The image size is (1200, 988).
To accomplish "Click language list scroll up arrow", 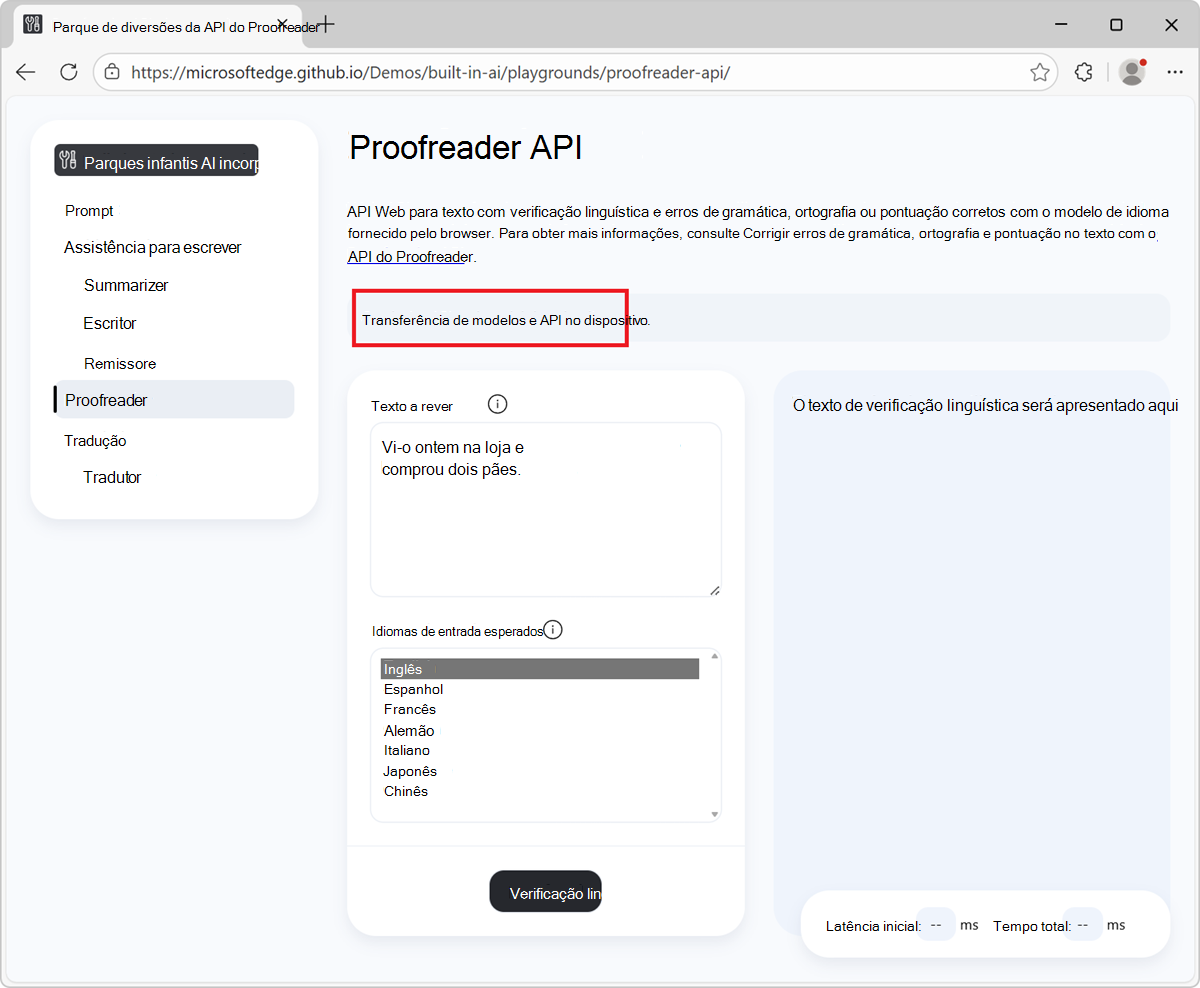I will click(714, 656).
